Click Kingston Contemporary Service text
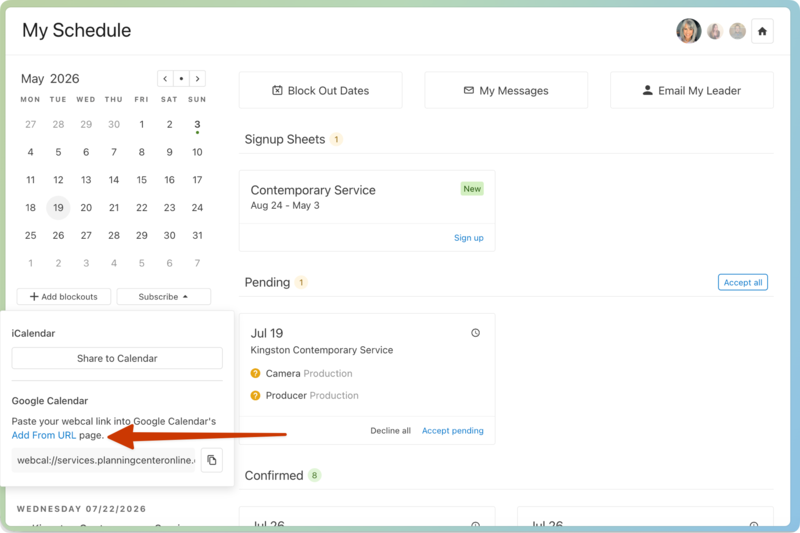This screenshot has width=800, height=533. [321, 350]
